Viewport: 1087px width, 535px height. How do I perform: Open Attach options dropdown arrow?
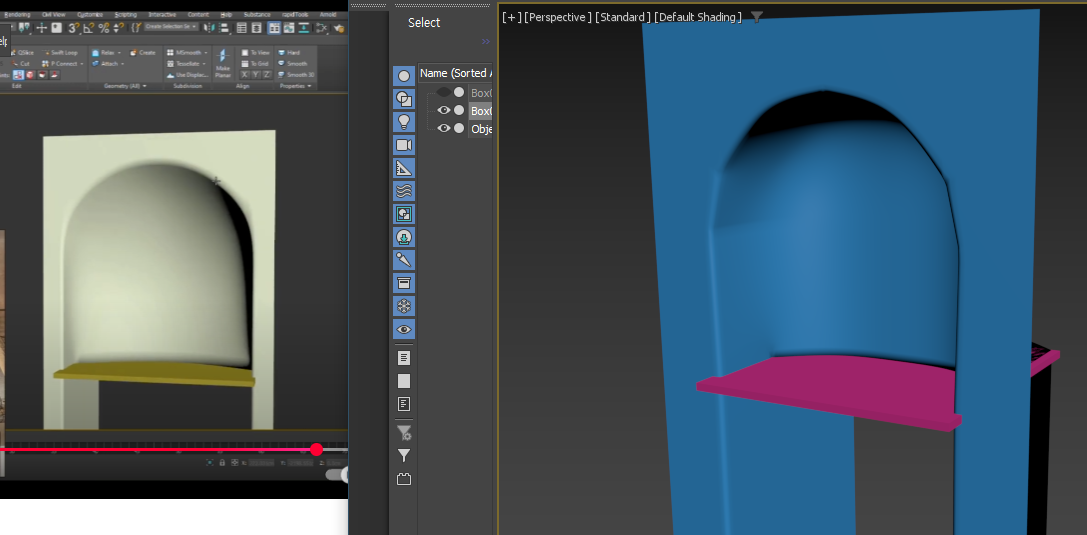pos(123,64)
